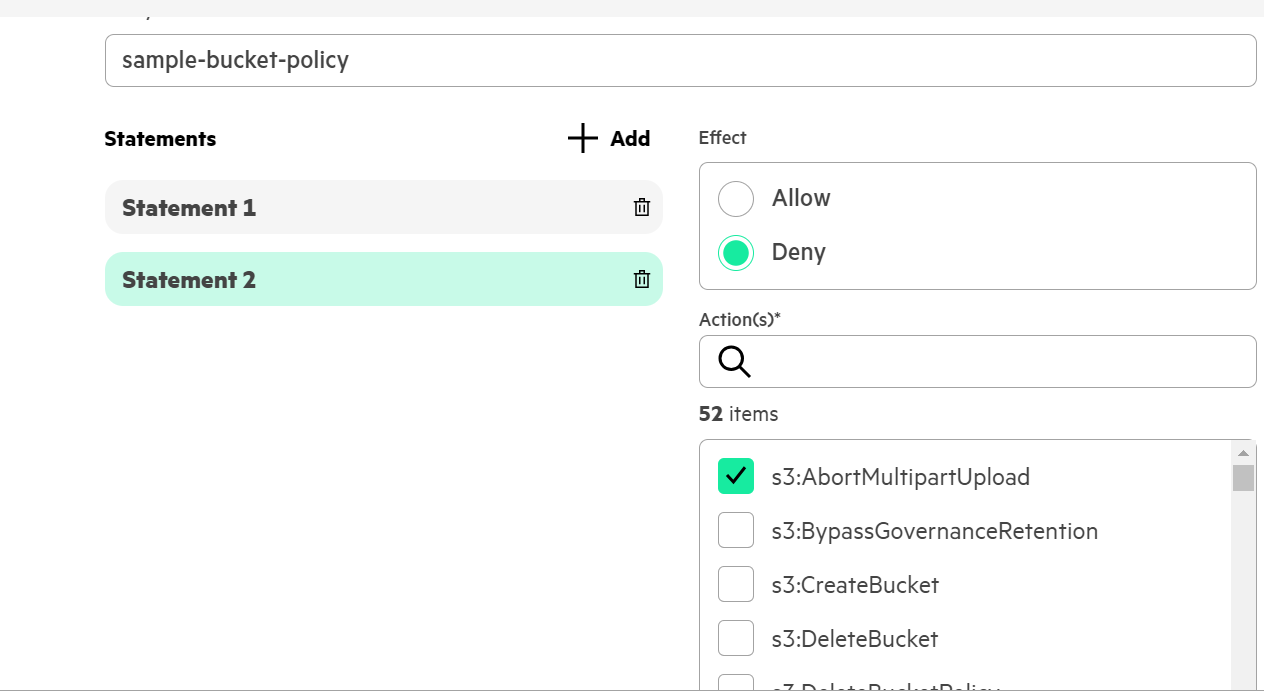Delete Statement 2 using its trash icon
The image size is (1264, 697).
(642, 279)
